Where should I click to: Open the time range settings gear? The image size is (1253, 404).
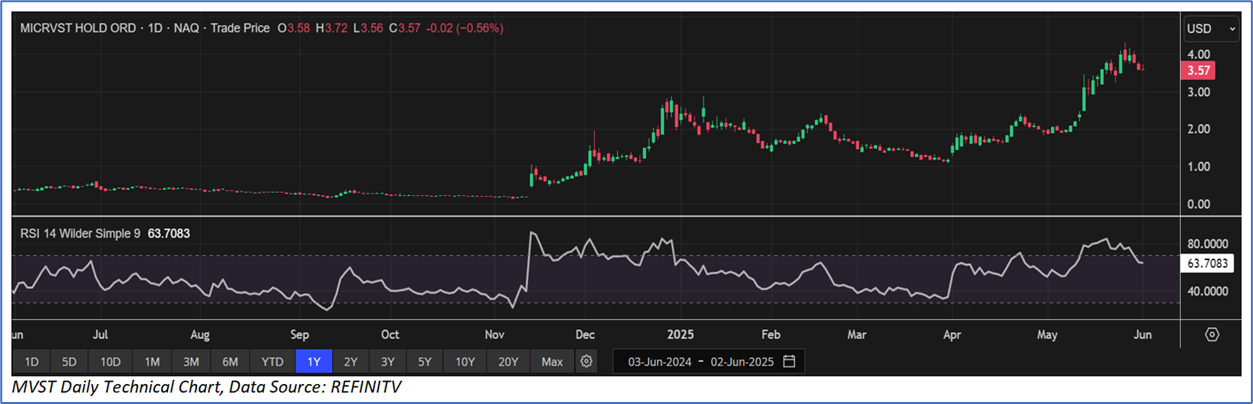[587, 361]
